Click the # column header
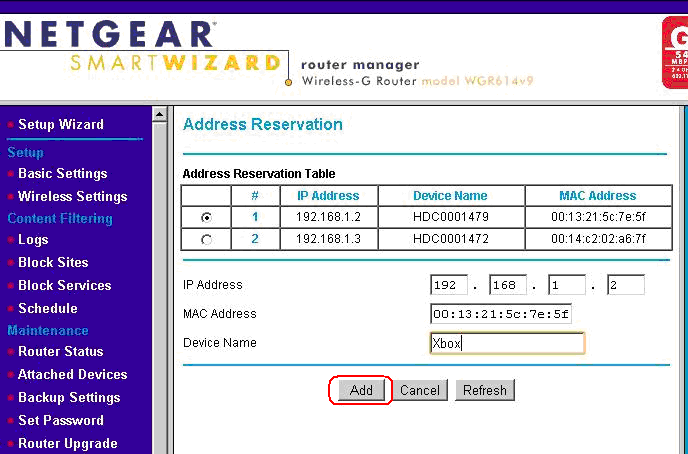Screen dimensions: 688x454 255,196
